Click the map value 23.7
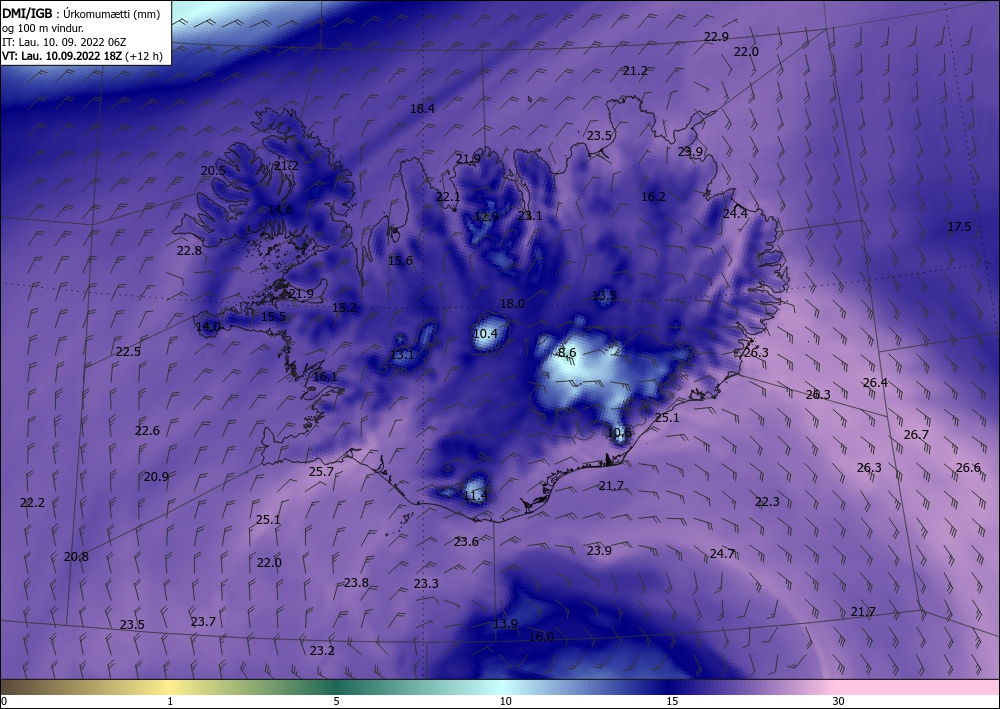The height and width of the screenshot is (709, 1000). coord(203,621)
